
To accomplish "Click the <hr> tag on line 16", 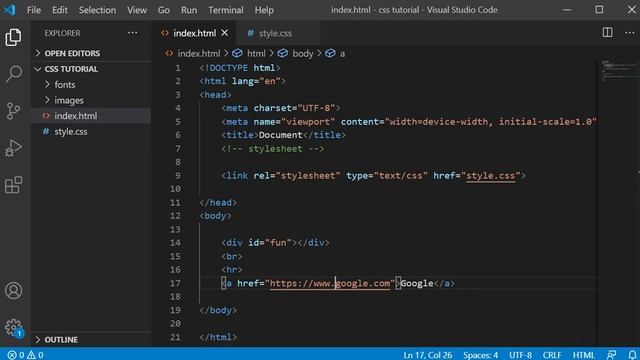I will point(232,270).
